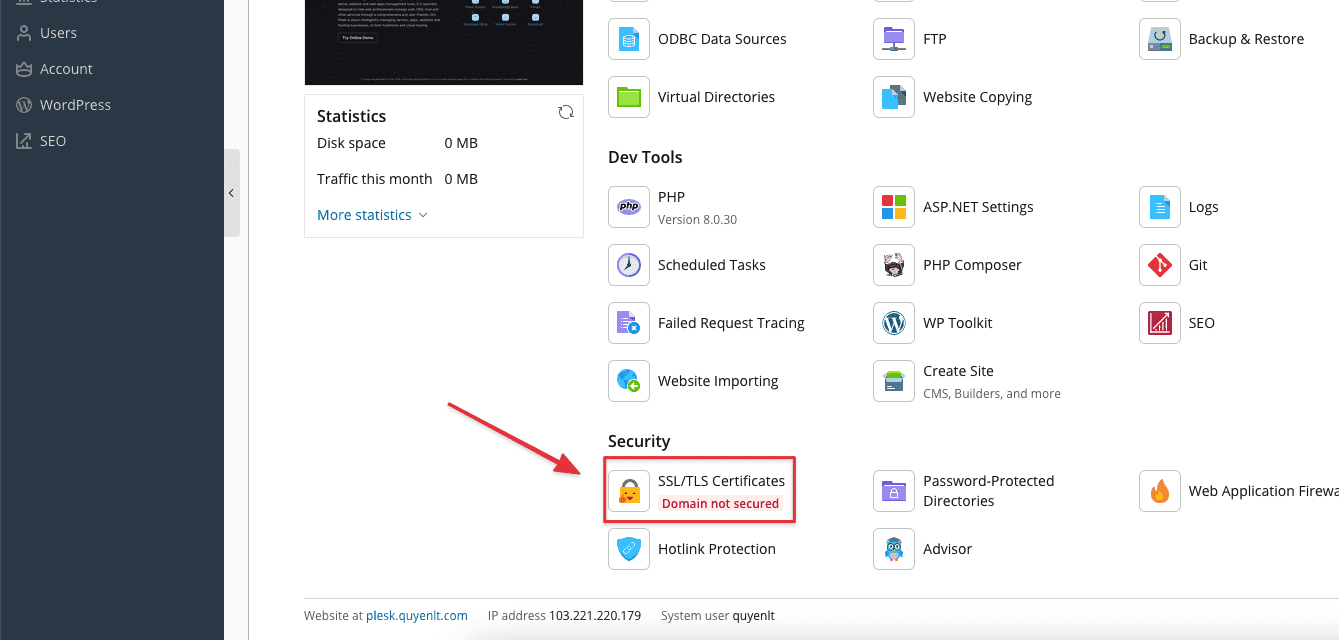Click the website preview thumbnail
The width and height of the screenshot is (1339, 640).
tap(443, 40)
